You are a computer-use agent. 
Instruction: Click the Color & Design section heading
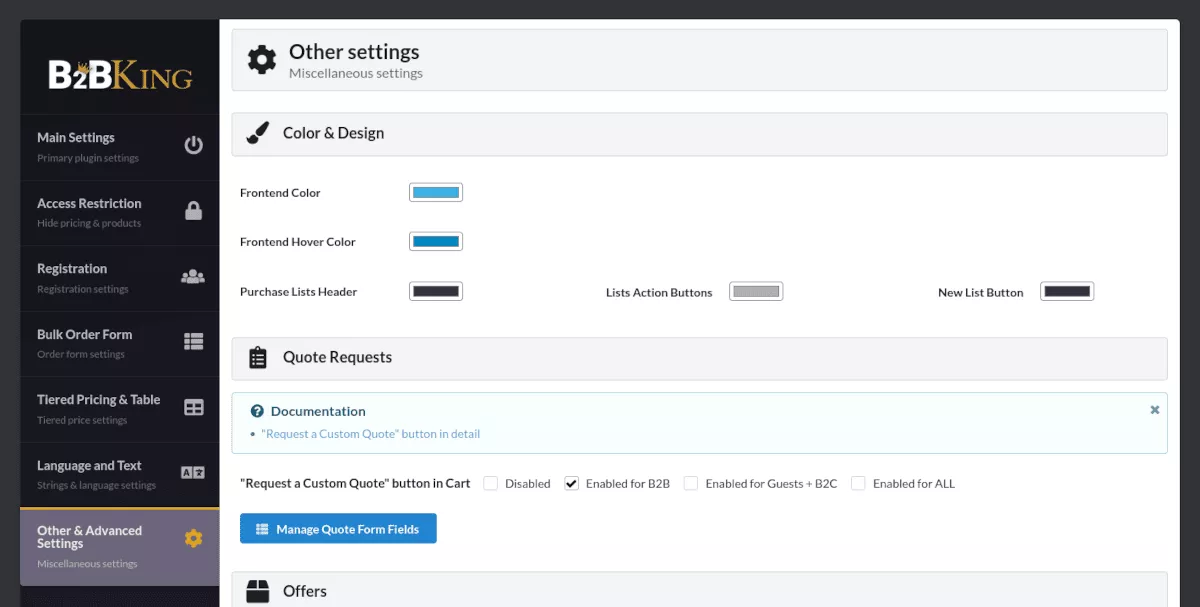(333, 133)
